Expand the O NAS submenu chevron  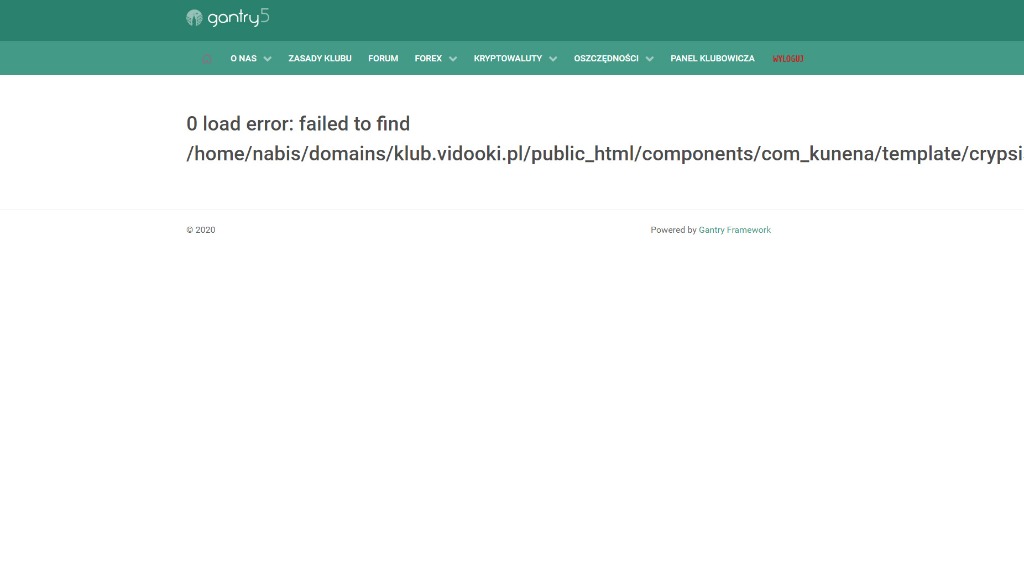[x=267, y=59]
